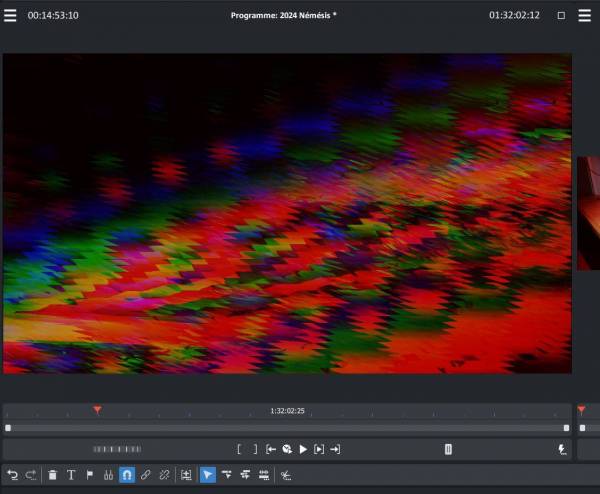Screen dimensions: 600x494
Task: Open the right hamburger menu at top
Action: pos(585,16)
